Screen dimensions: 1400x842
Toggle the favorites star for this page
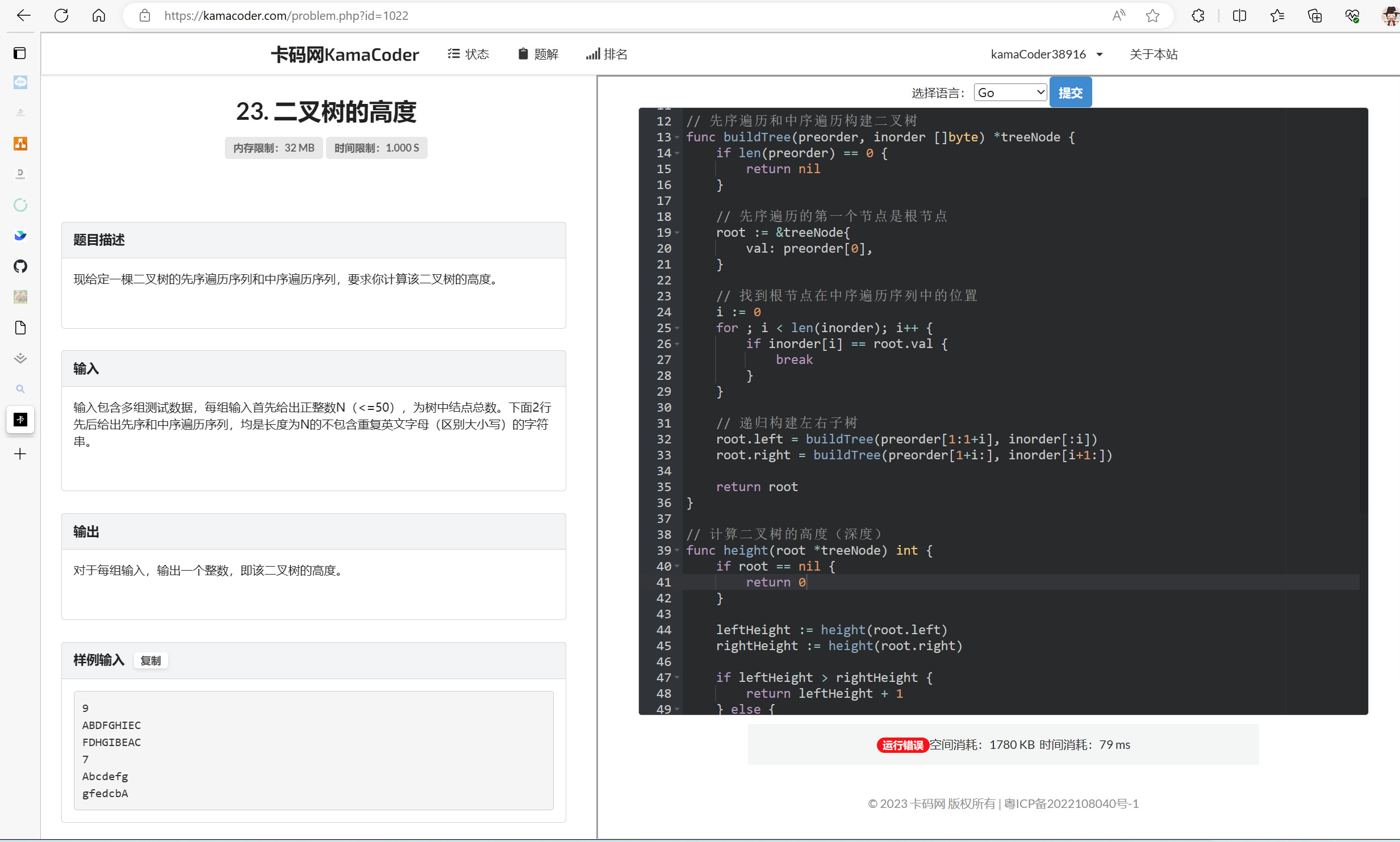[x=1152, y=15]
